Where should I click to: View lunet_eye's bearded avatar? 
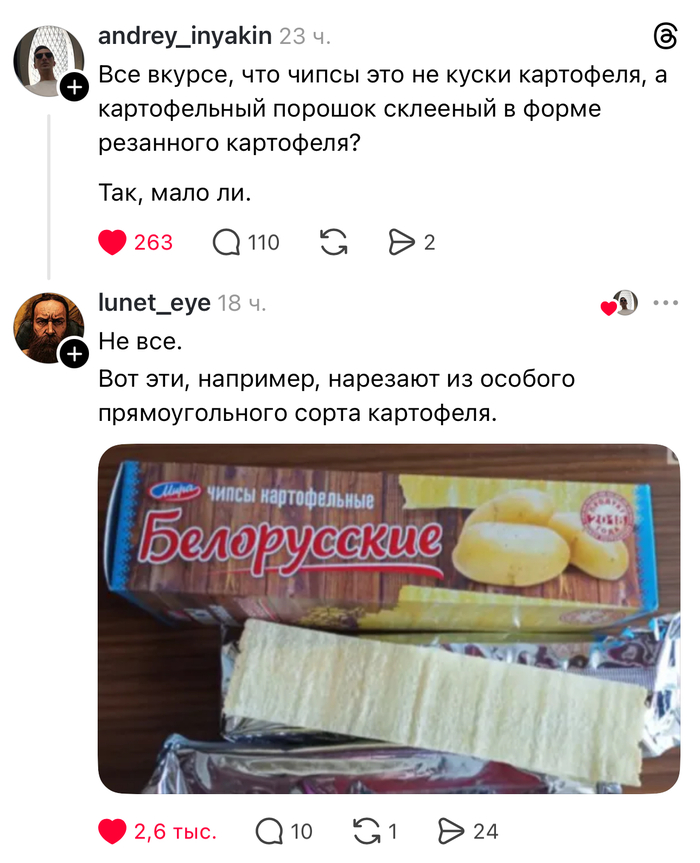[x=48, y=327]
